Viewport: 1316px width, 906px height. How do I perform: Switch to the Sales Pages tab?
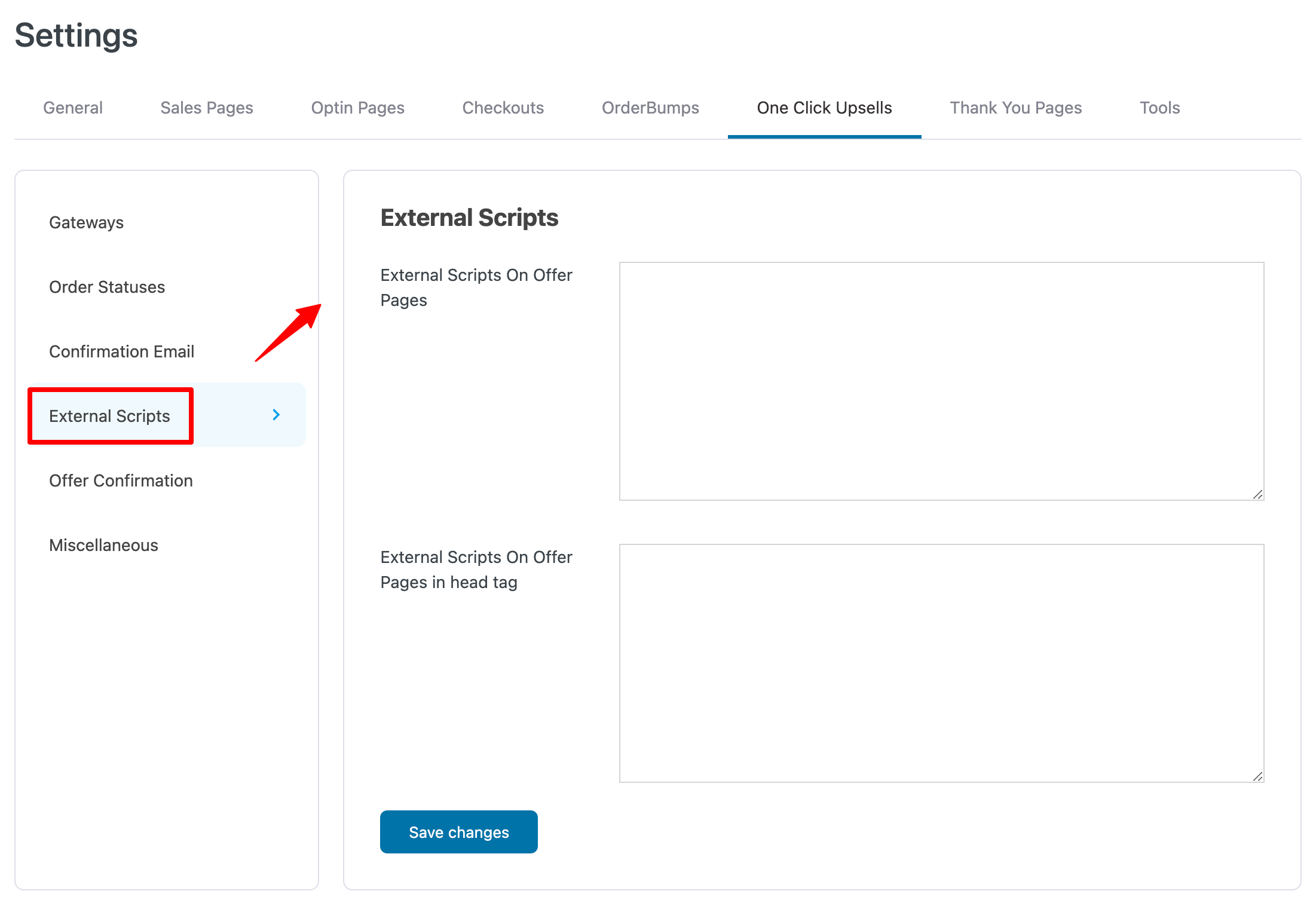[x=207, y=108]
